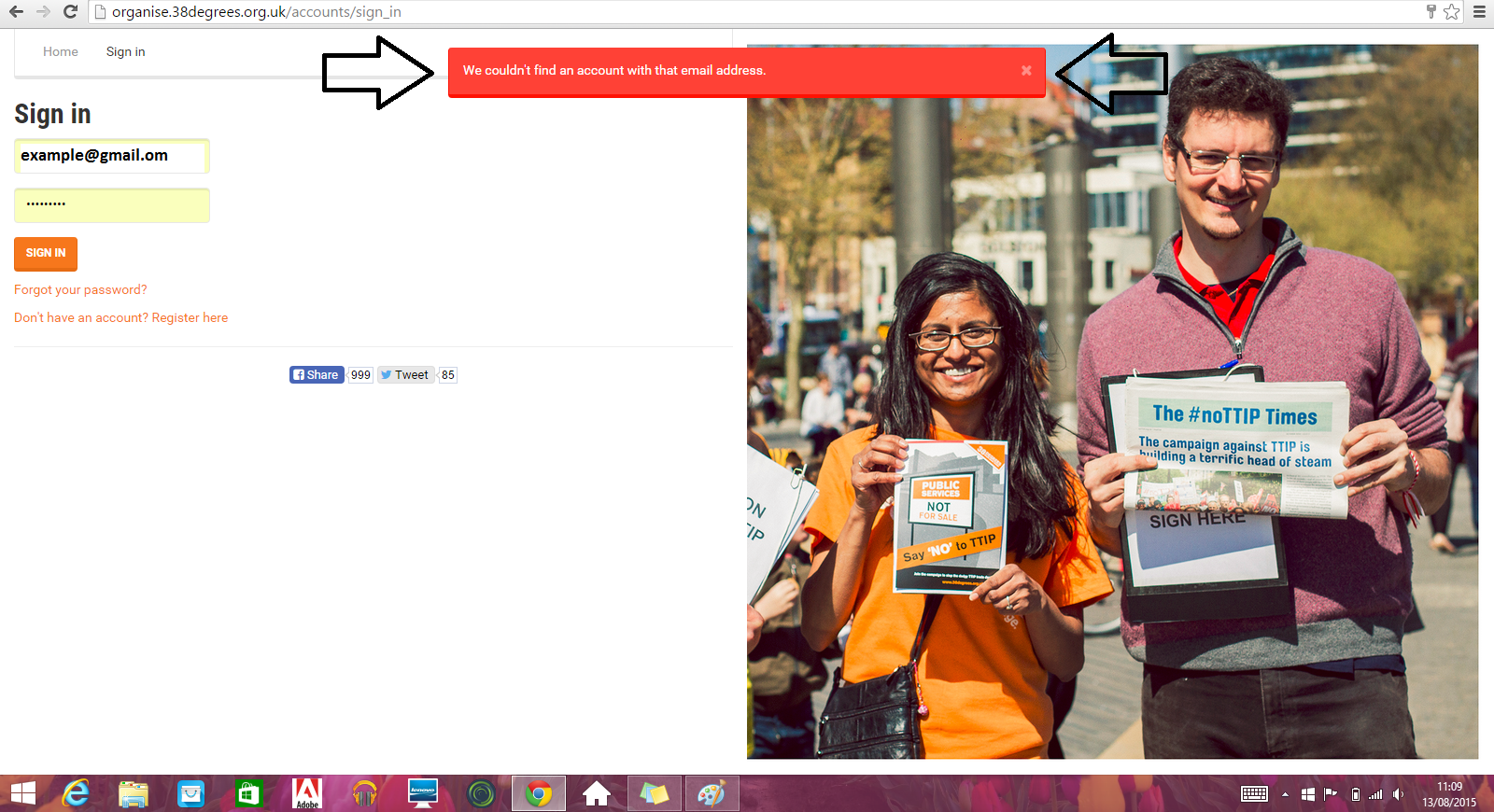
Task: Tweet this page via the Tweet button
Action: 404,375
